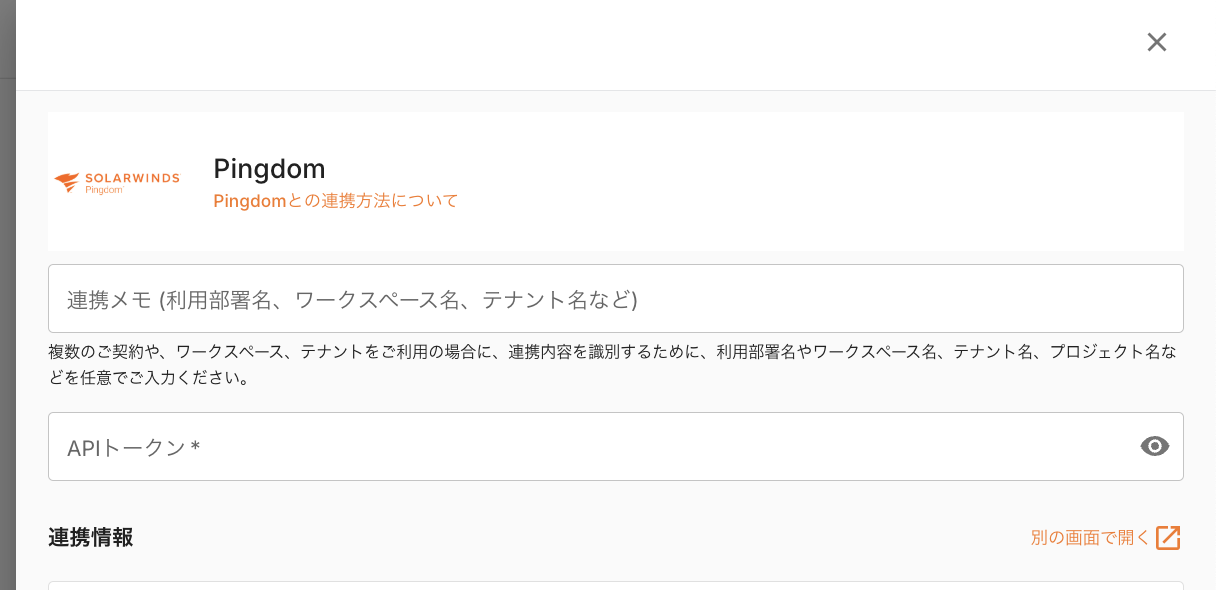
Task: Open 別の画面で開く link text
Action: click(x=1090, y=538)
